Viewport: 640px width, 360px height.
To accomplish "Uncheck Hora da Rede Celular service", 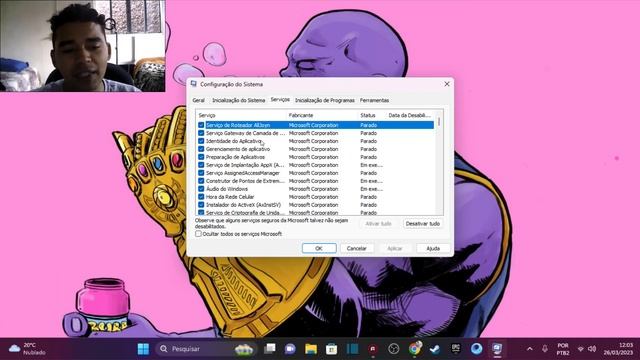I will tap(201, 197).
